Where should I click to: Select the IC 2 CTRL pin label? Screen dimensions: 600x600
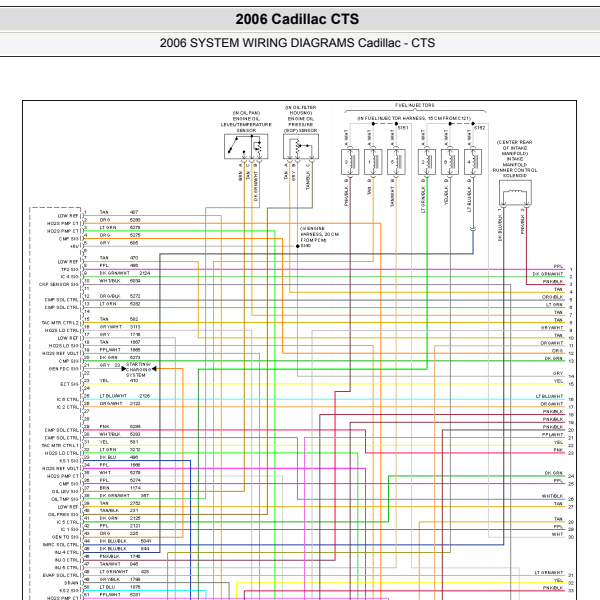(x=68, y=407)
